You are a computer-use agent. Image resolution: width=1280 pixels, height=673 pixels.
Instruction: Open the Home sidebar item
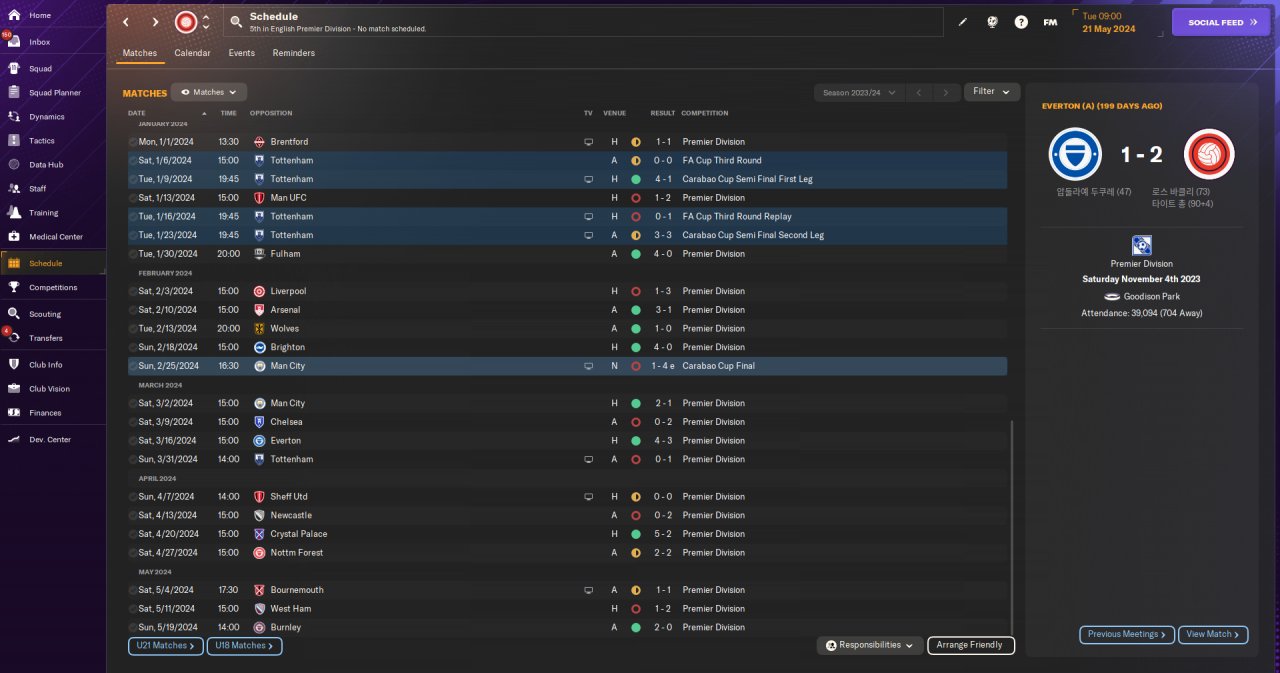(x=40, y=16)
